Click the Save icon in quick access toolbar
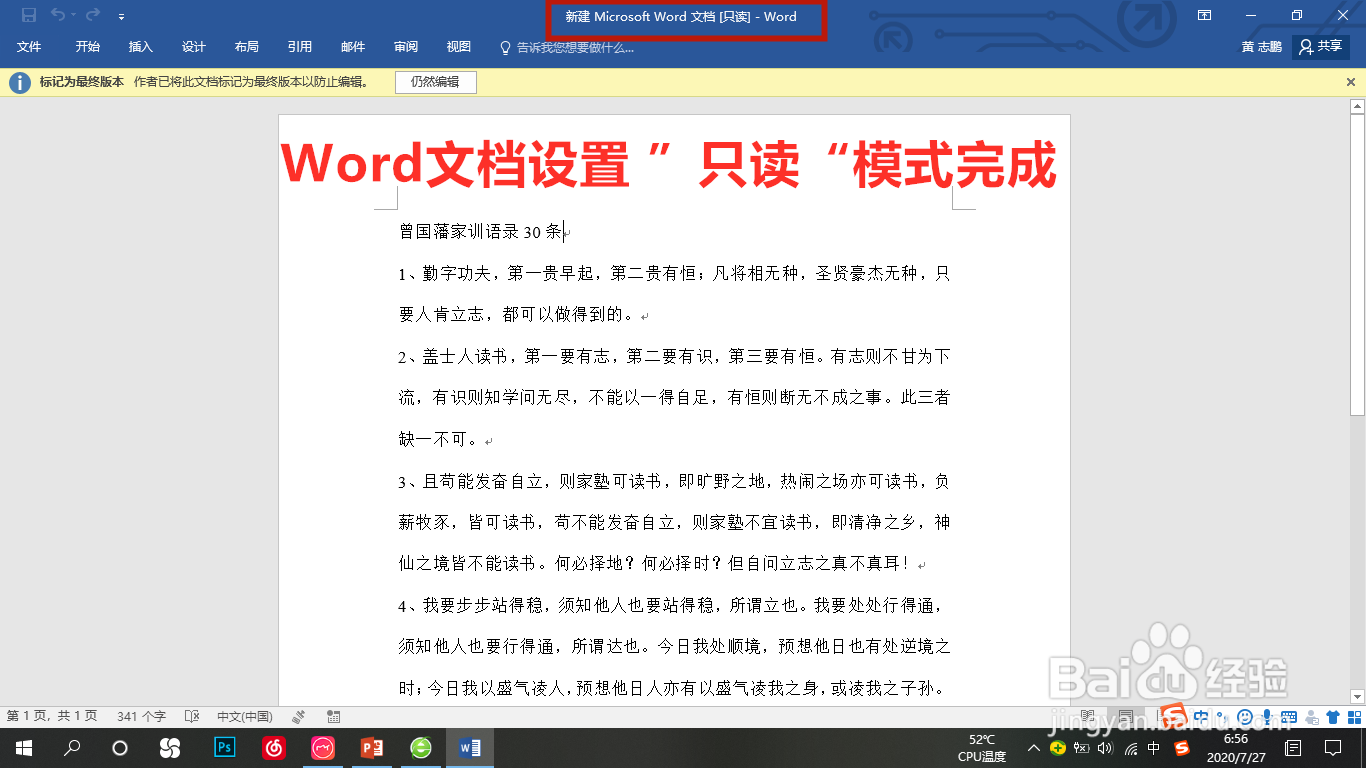This screenshot has width=1366, height=768. [x=29, y=15]
